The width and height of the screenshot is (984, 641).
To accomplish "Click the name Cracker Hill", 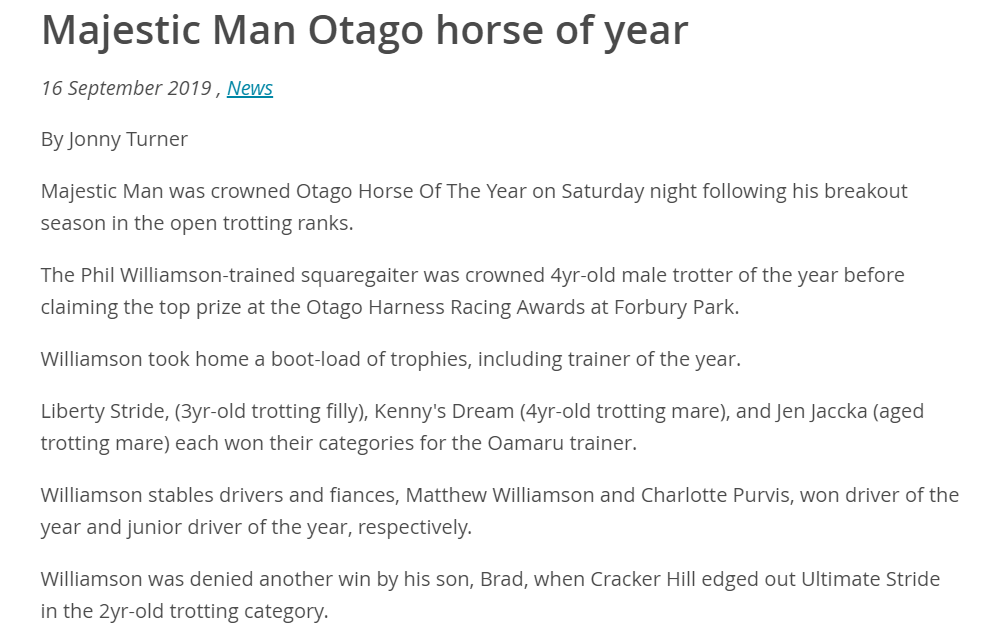I will click(643, 579).
